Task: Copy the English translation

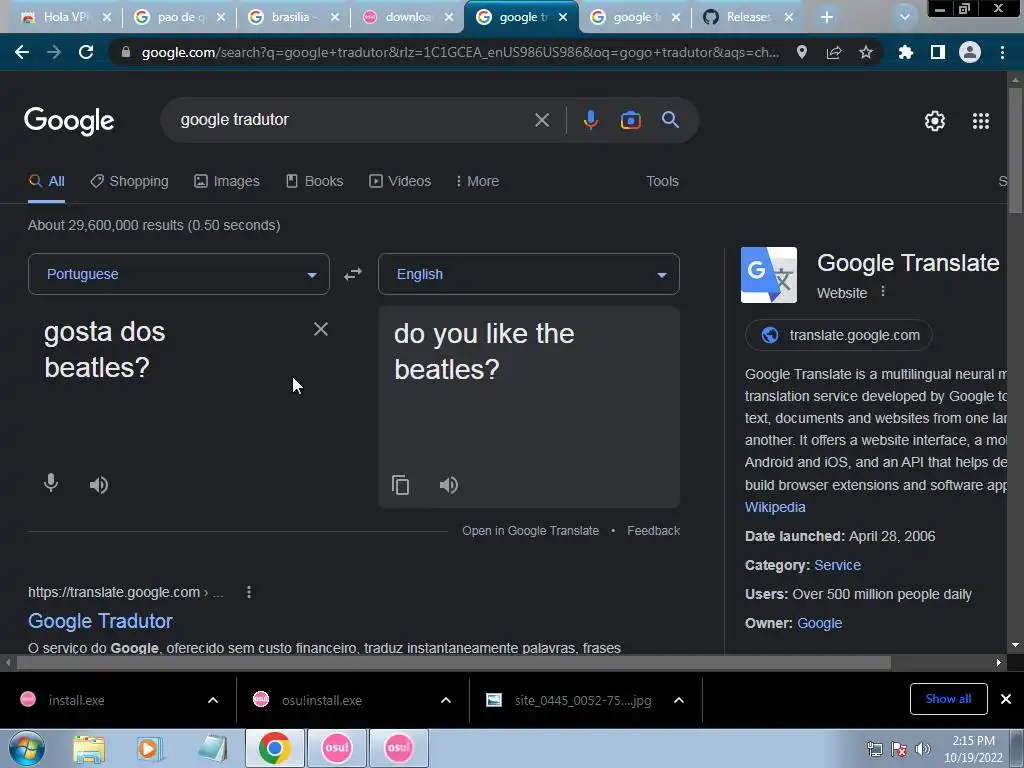Action: [x=400, y=485]
